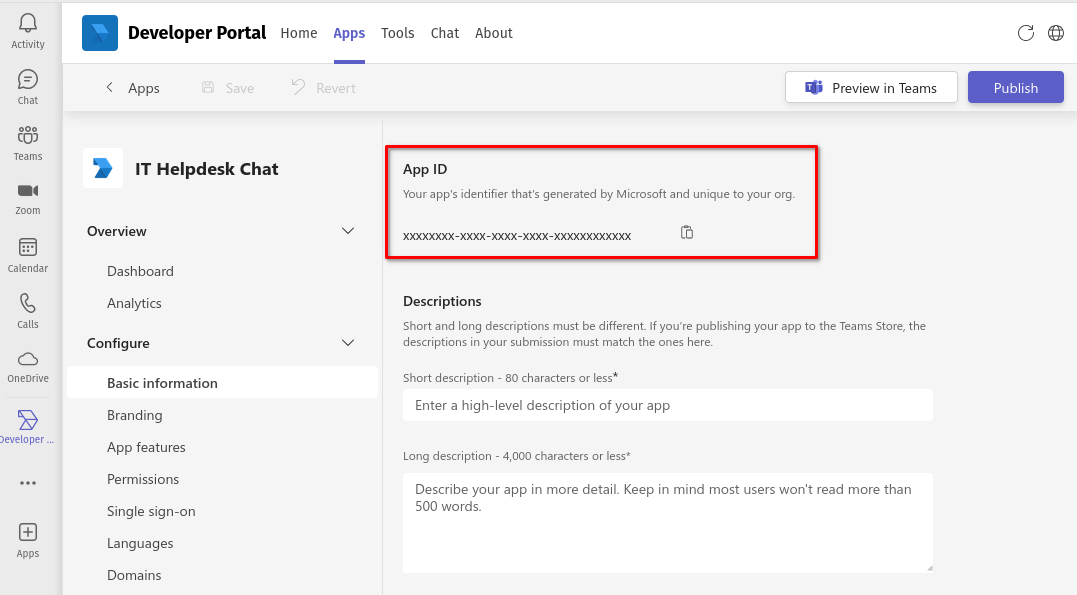The width and height of the screenshot is (1077, 595).
Task: Open the Chat tab in Developer Portal
Action: (x=444, y=33)
